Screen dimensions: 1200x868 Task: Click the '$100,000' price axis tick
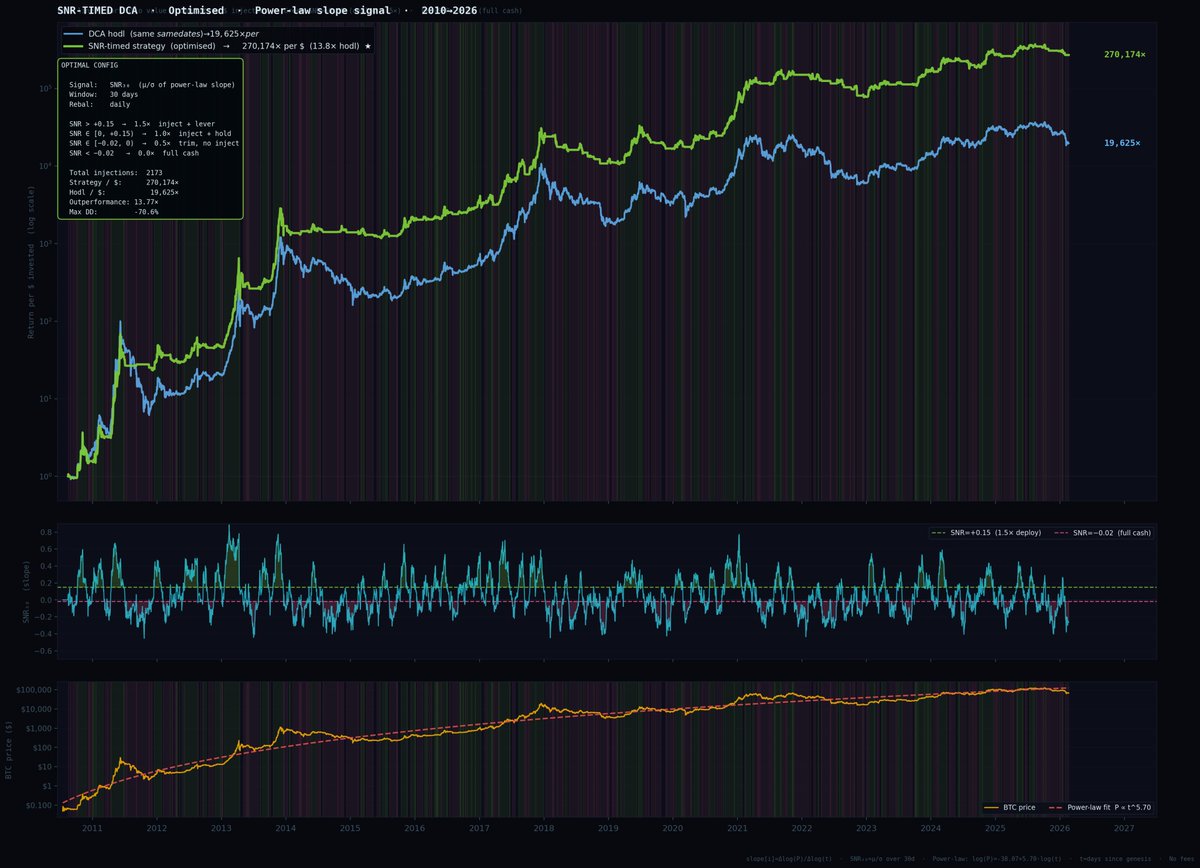click(35, 690)
